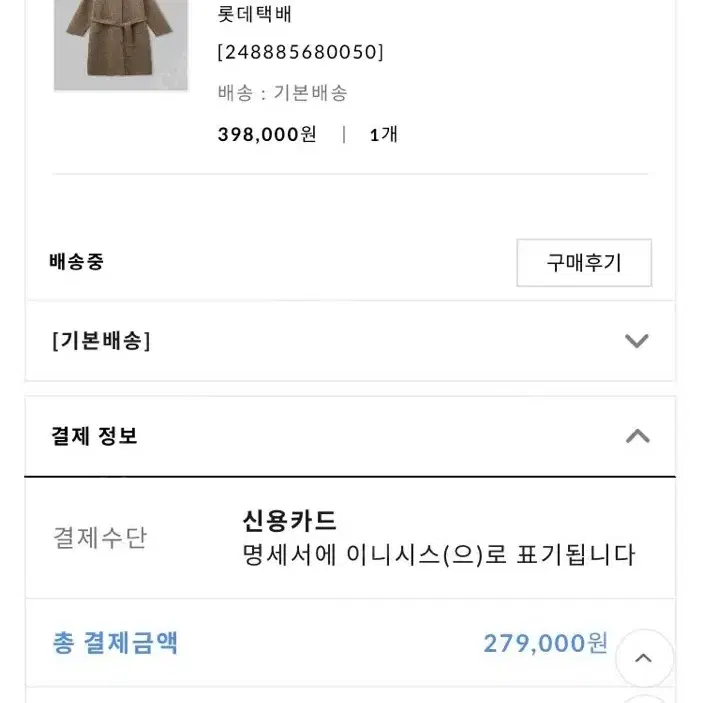Select the [기본배송] row label
The height and width of the screenshot is (703, 703).
point(101,341)
